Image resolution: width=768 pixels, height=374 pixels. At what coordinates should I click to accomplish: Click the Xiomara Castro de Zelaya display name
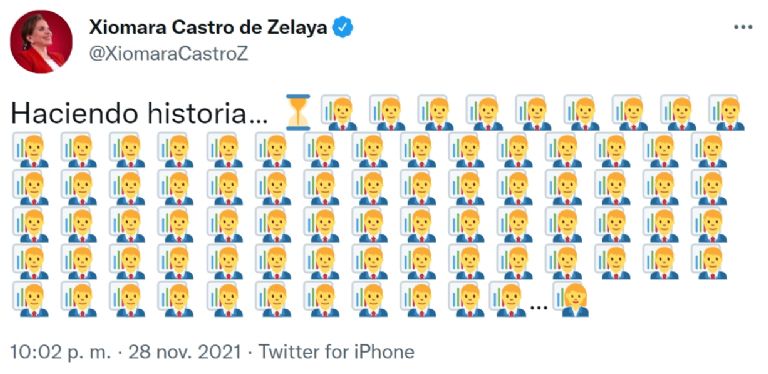point(208,28)
